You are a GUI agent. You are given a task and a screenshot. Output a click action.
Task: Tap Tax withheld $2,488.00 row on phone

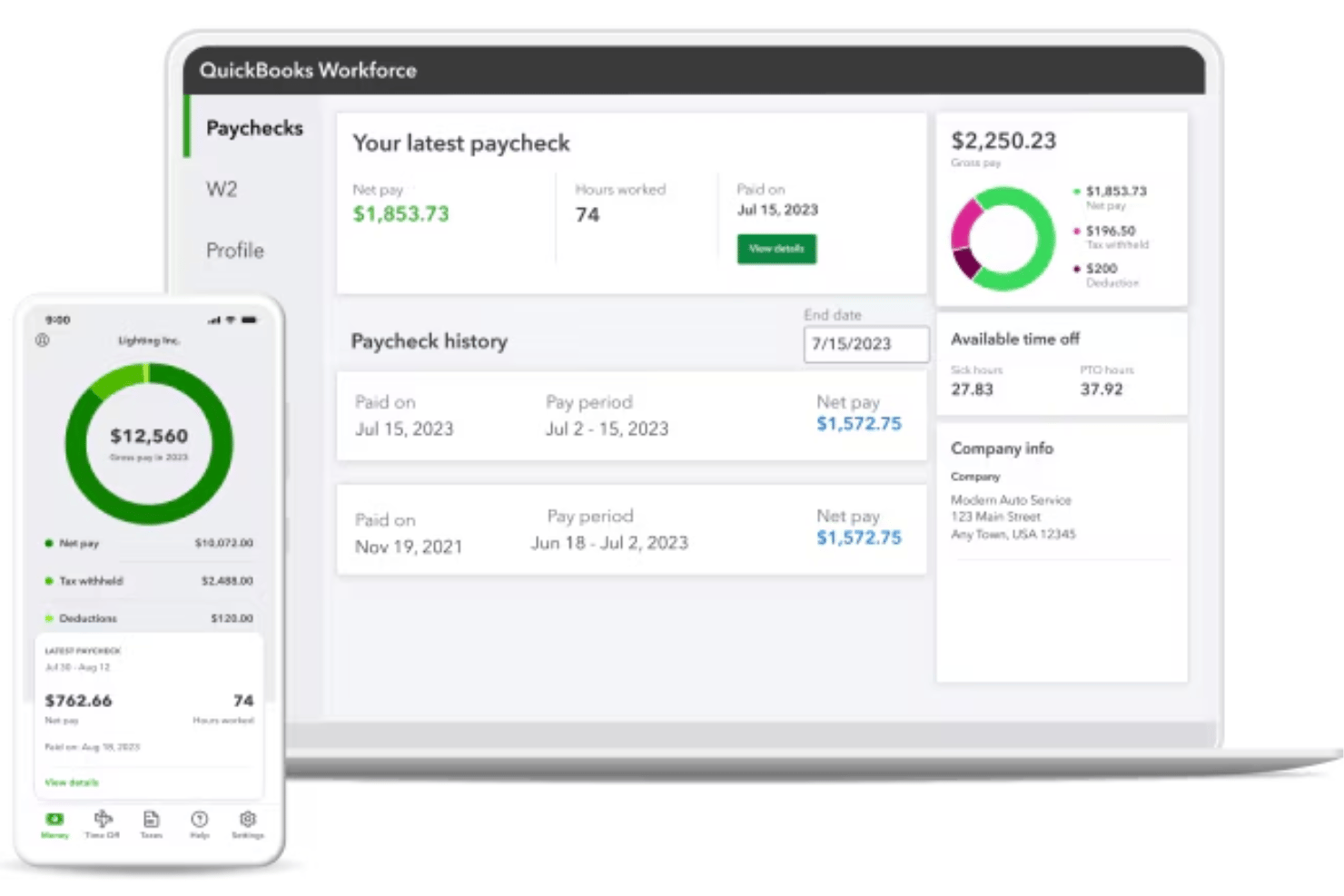click(x=149, y=581)
